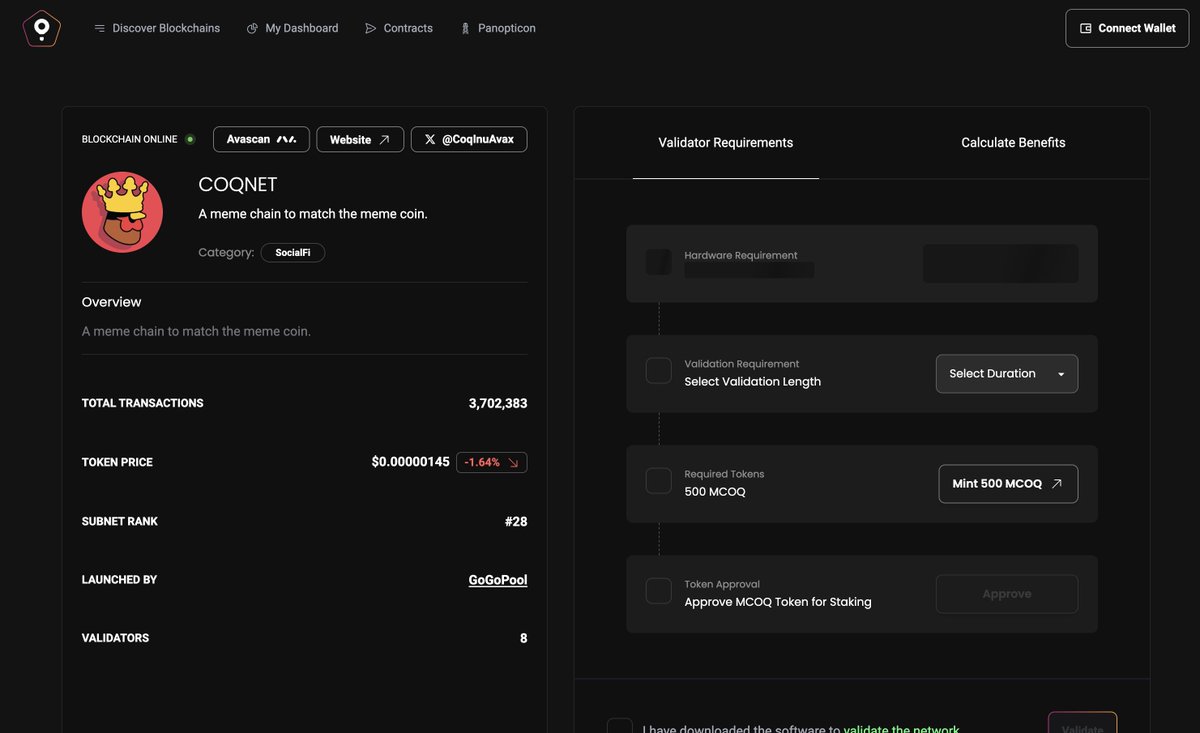Click "Approve MCOQ Token for Staking" text
The height and width of the screenshot is (733, 1200).
[778, 602]
